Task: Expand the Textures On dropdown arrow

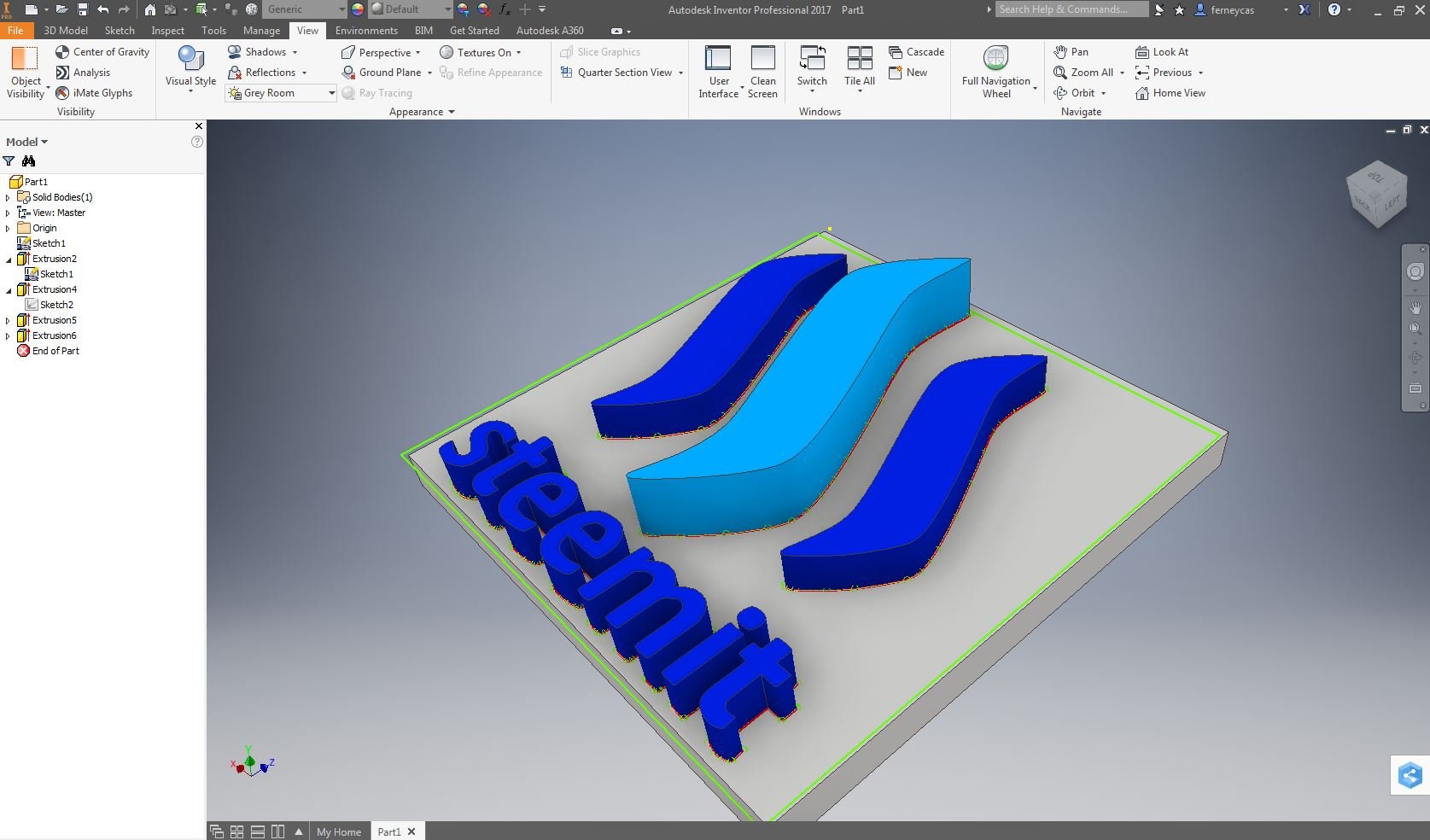Action: tap(518, 53)
